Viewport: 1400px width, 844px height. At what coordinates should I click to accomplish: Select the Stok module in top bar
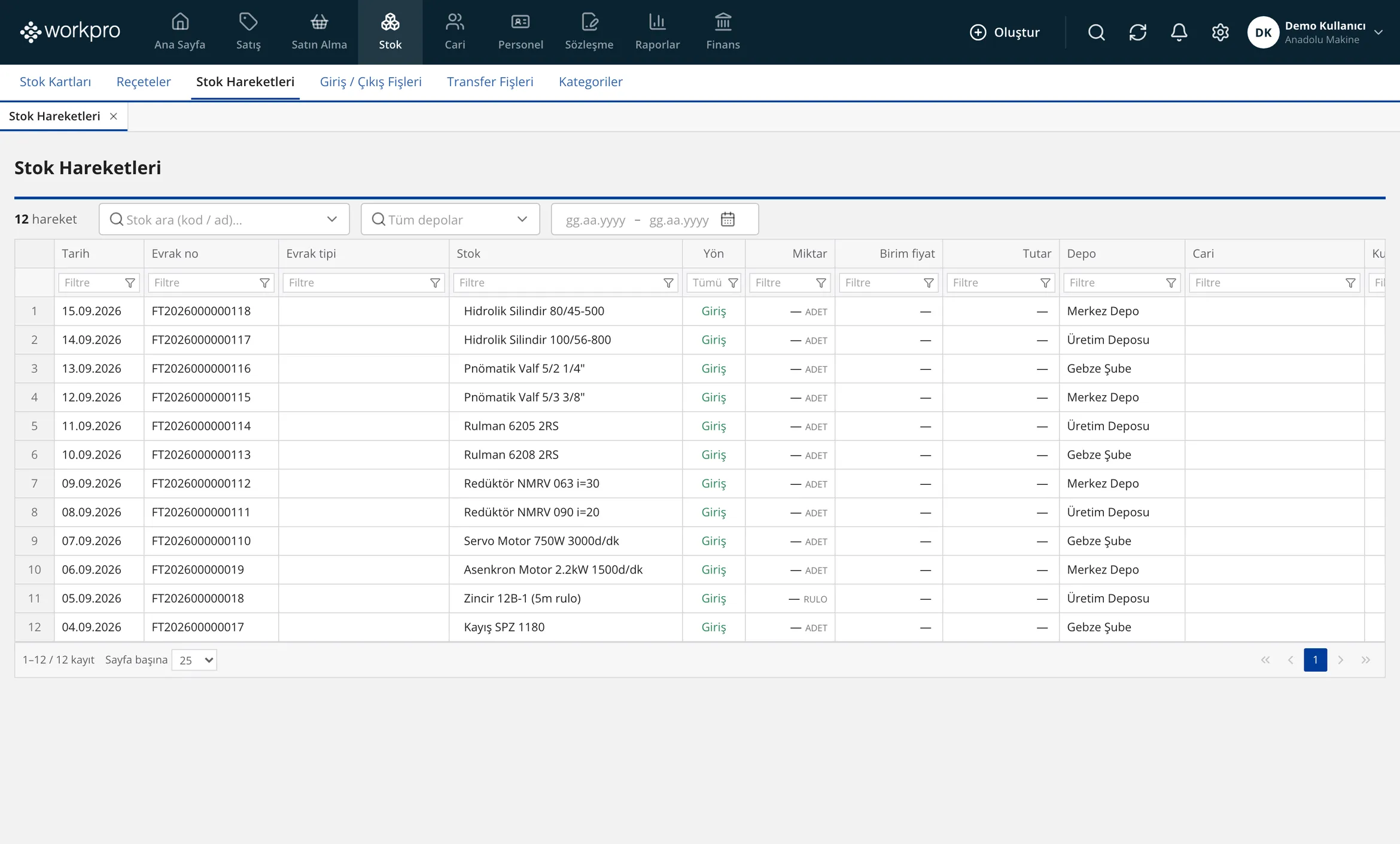pyautogui.click(x=390, y=32)
